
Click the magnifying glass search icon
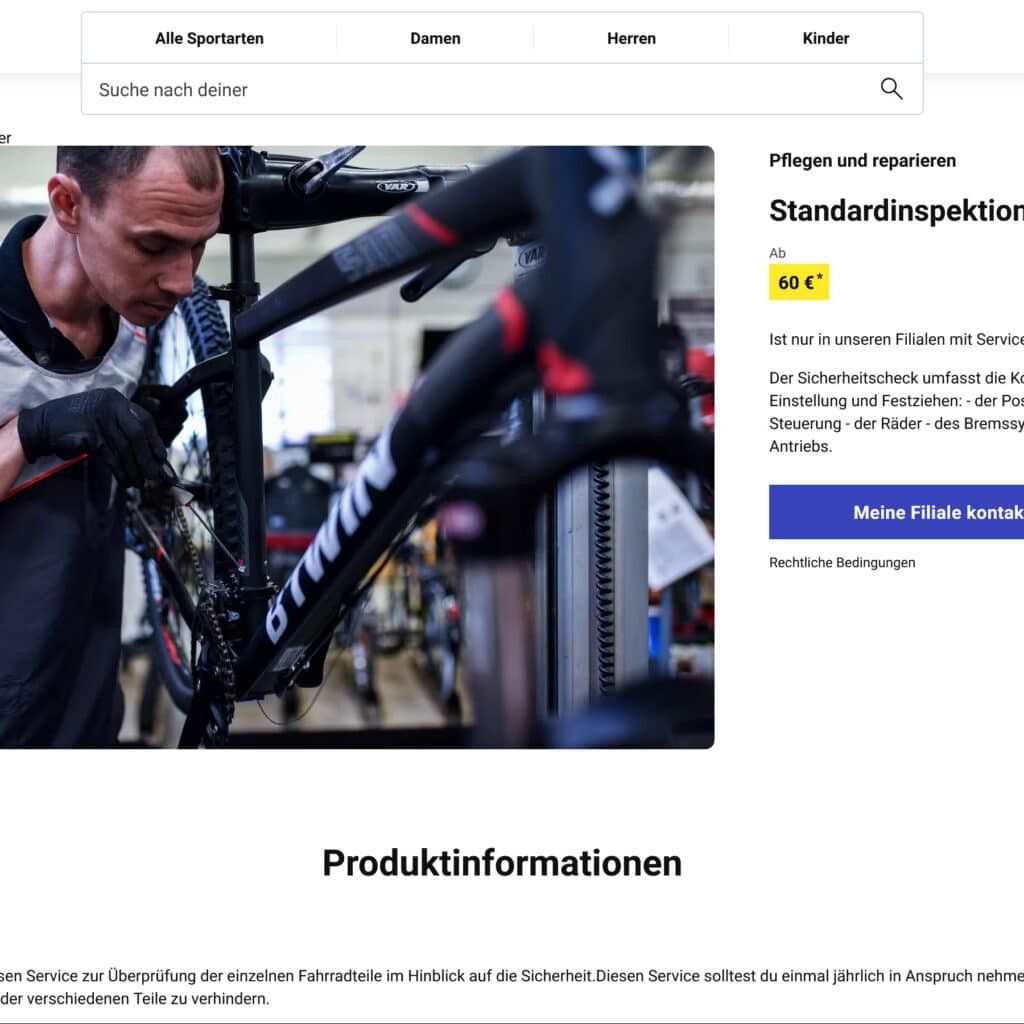pos(891,89)
